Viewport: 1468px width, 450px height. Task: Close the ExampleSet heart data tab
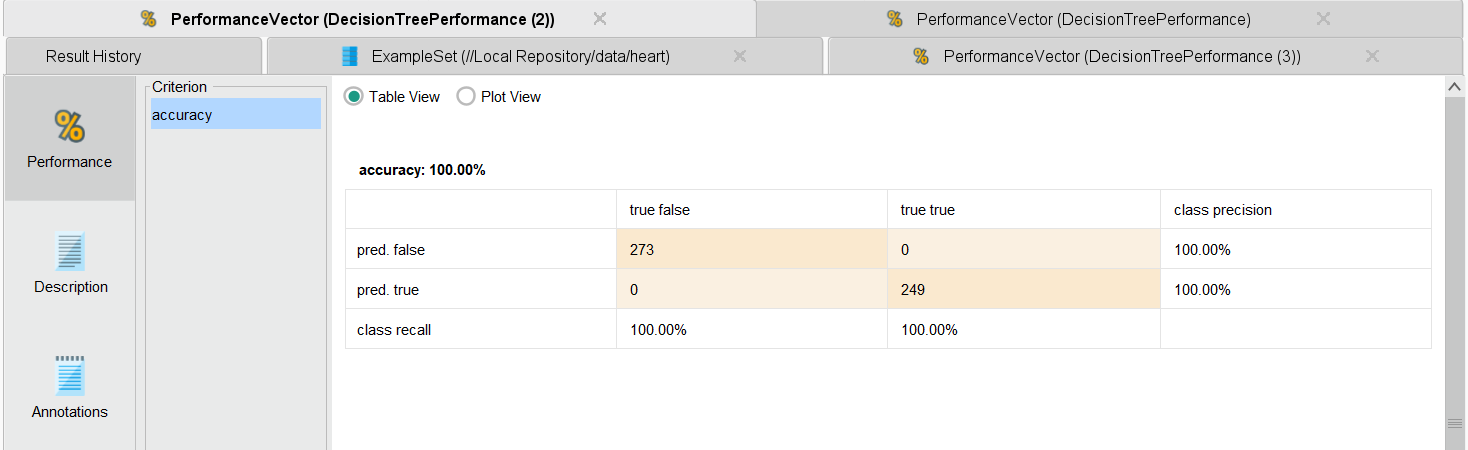(740, 57)
